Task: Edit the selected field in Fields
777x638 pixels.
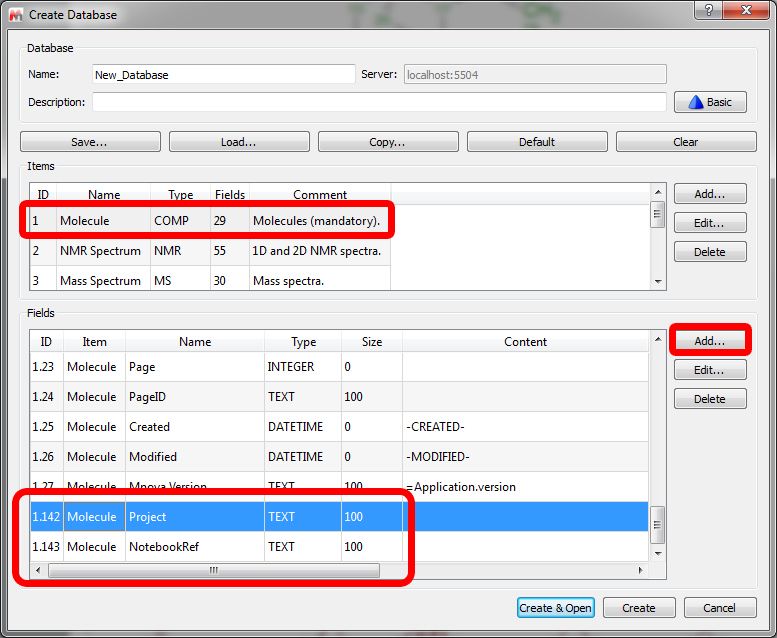Action: point(710,370)
